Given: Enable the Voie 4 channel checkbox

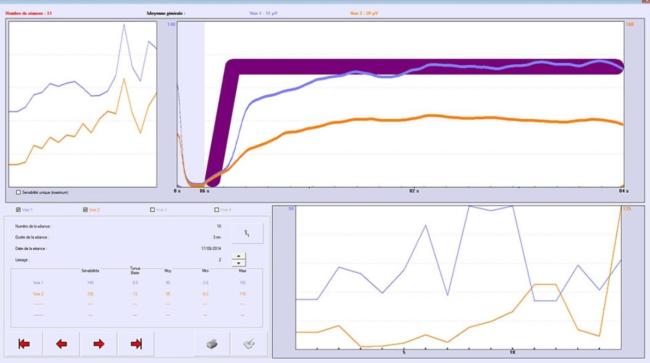Looking at the screenshot, I should coord(216,210).
